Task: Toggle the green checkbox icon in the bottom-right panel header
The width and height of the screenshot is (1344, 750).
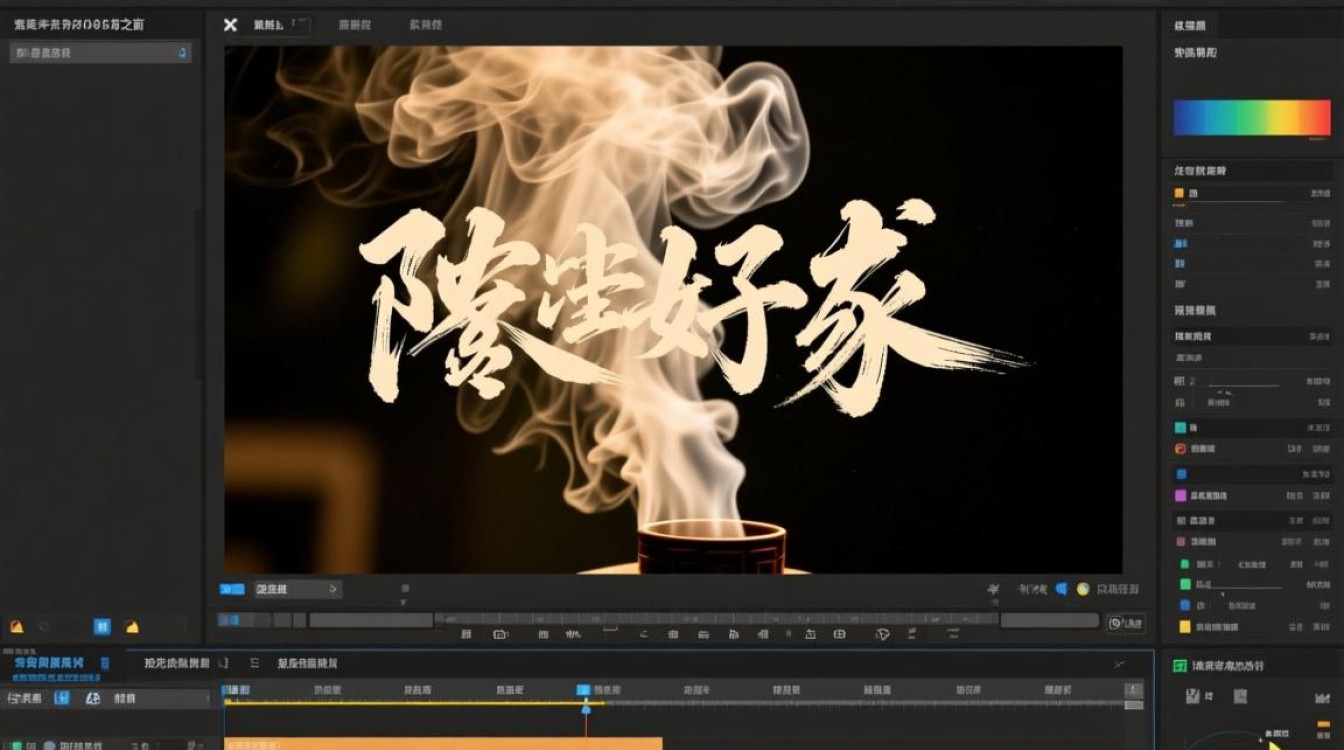Action: (1180, 666)
